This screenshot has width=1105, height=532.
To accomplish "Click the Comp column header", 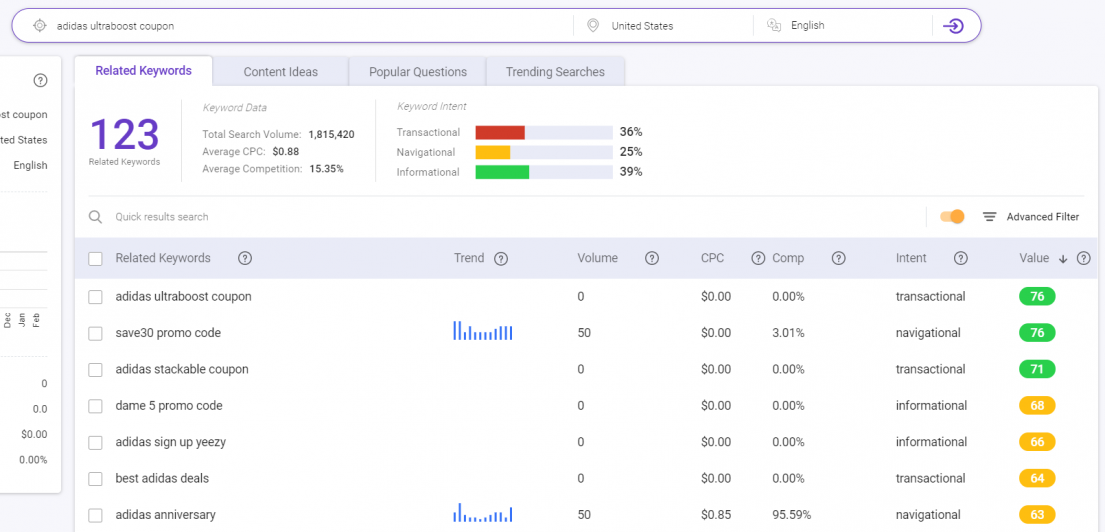I will pos(788,259).
